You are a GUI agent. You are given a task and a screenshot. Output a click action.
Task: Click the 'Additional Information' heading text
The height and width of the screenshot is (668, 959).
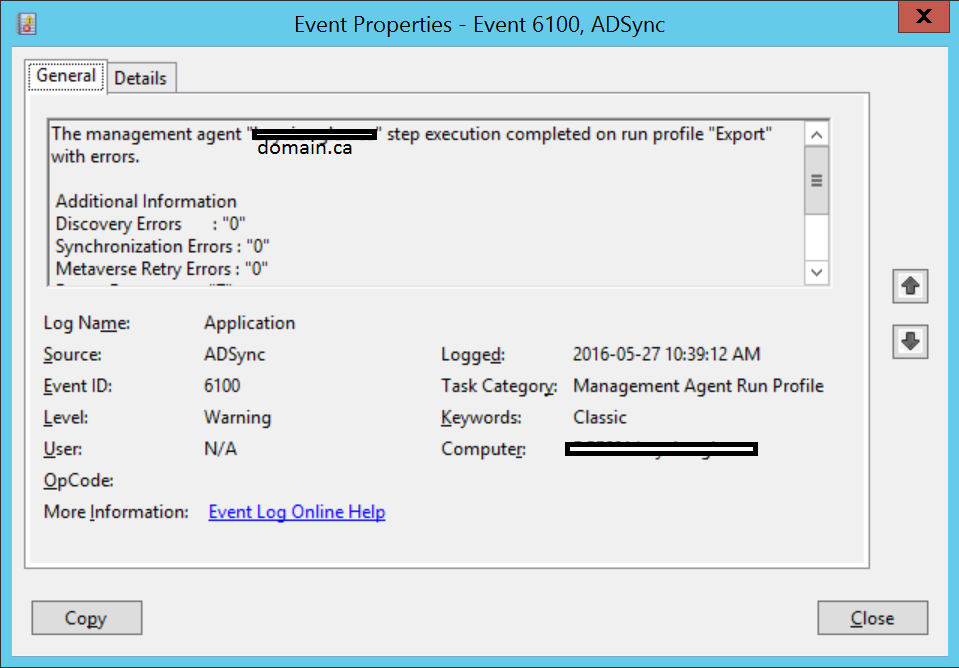point(146,201)
